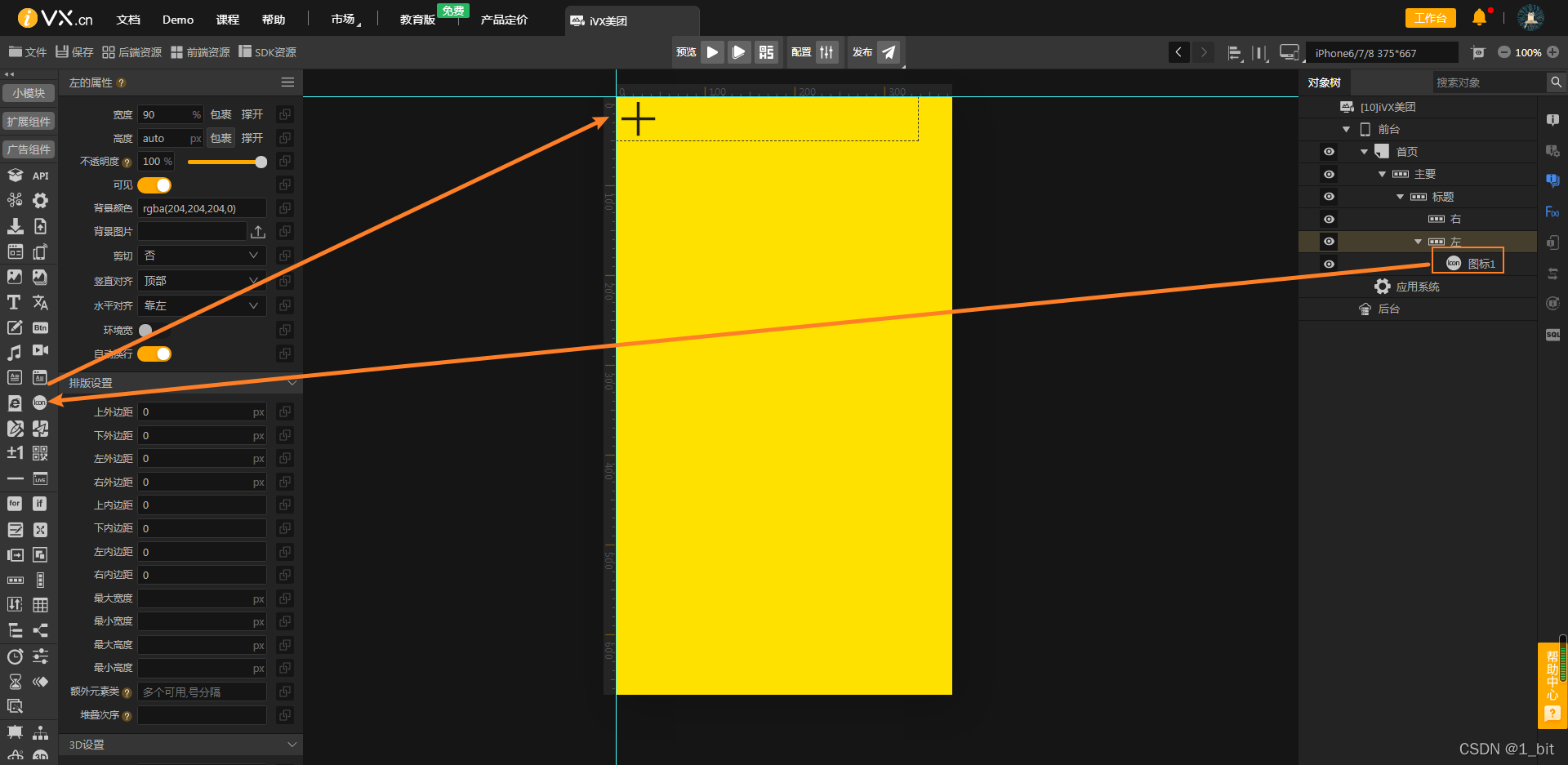Click the 发布 paper plane icon

[x=889, y=52]
